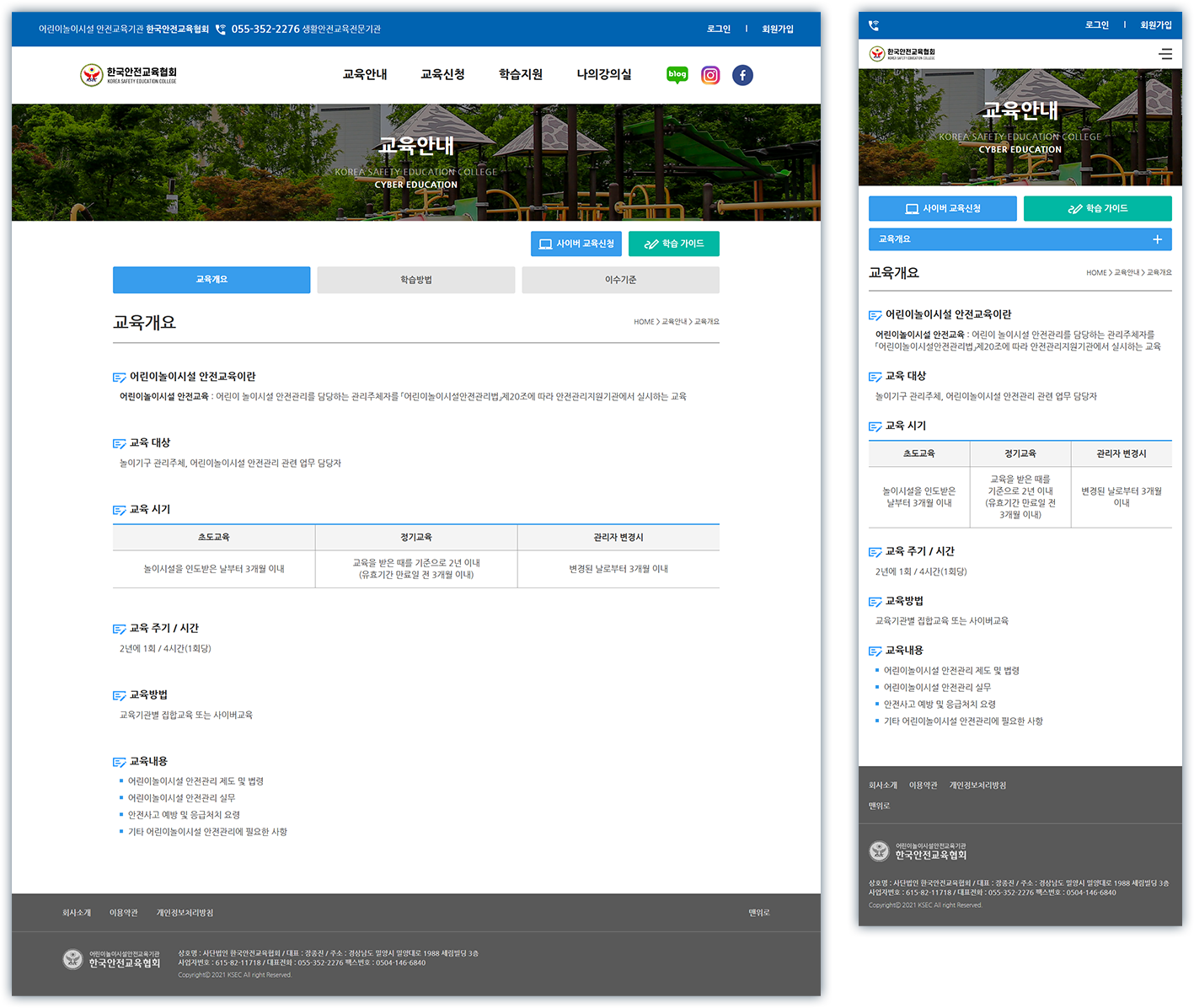Click the desktop 한국안전교육협회 header logo
Screen dimensions: 1194x1008
[128, 75]
